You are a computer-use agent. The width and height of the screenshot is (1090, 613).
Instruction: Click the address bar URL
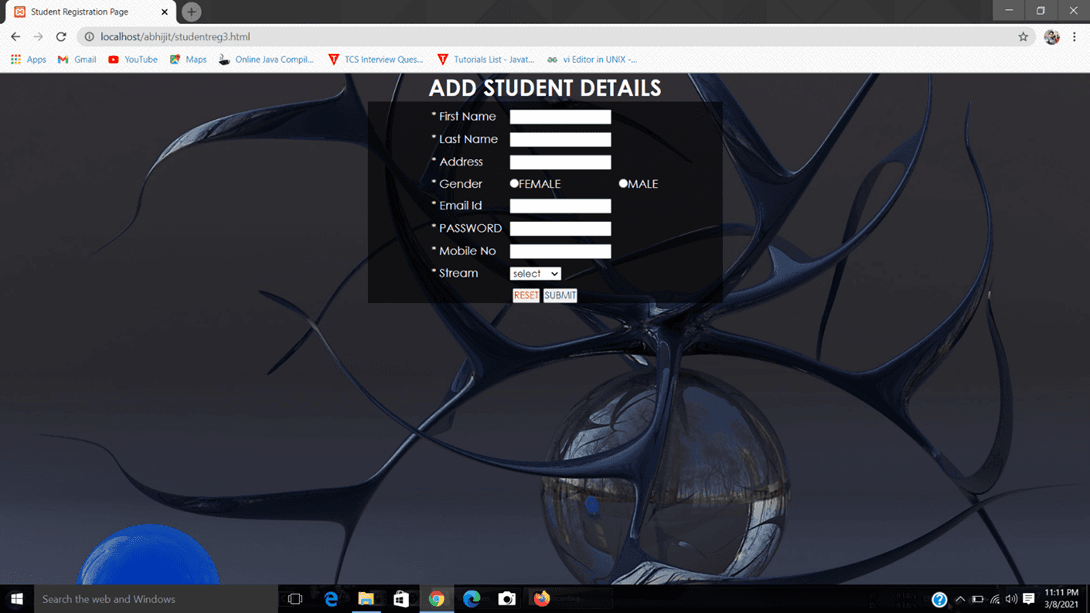pos(175,37)
